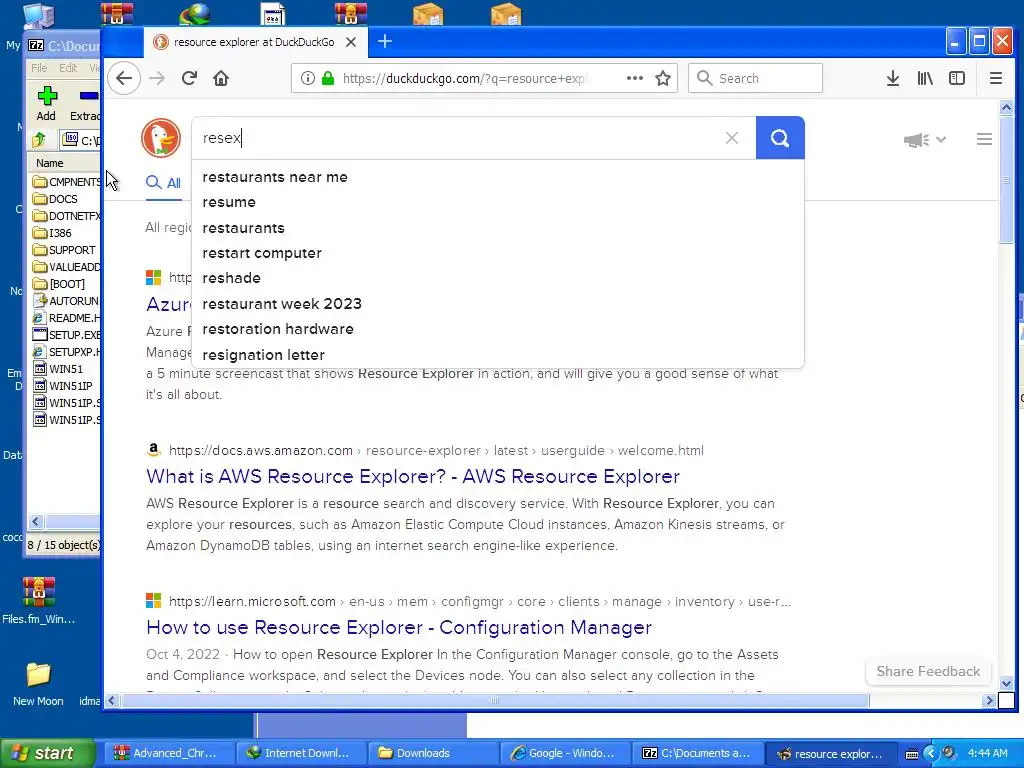Go up one folder in 7-Zip
The width and height of the screenshot is (1024, 768).
tap(39, 140)
